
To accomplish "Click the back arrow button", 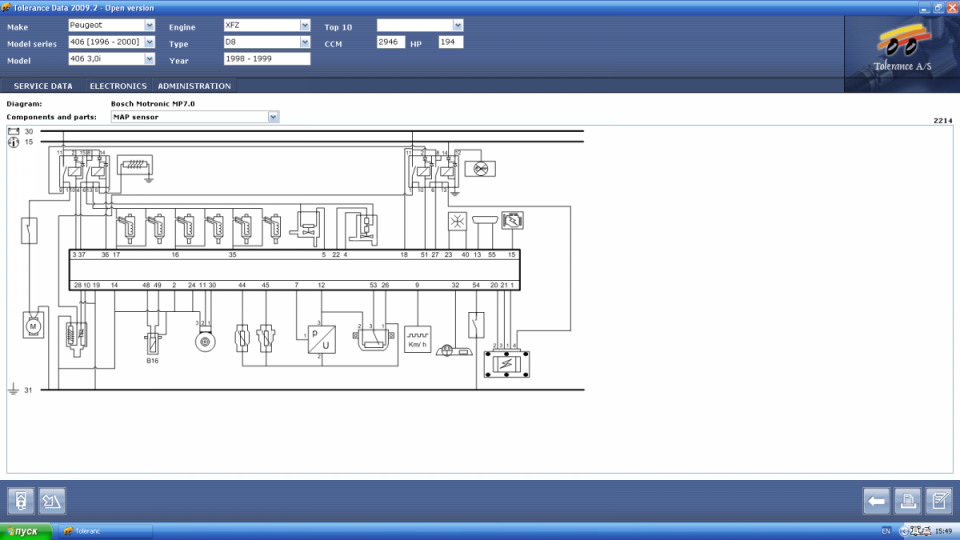I will point(877,499).
